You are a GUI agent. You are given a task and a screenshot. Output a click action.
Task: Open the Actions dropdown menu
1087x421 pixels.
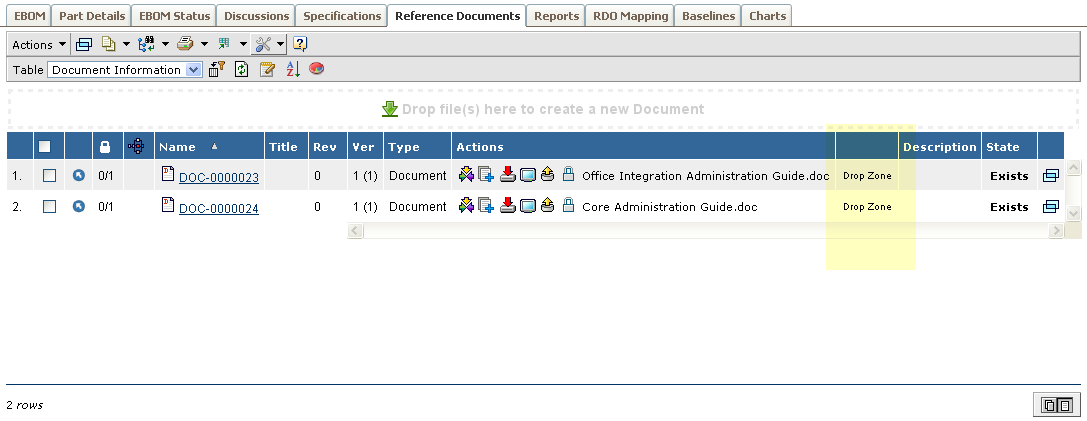39,44
